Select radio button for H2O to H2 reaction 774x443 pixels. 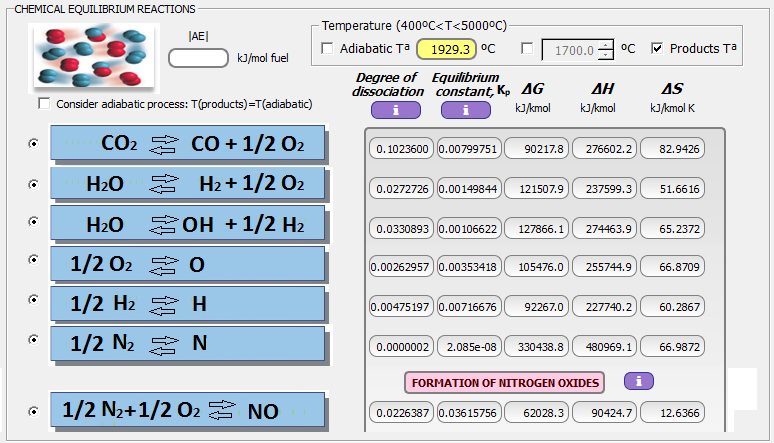tap(34, 184)
